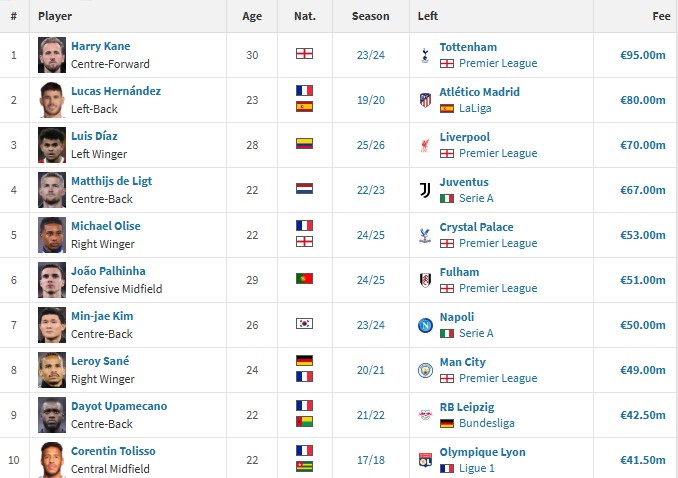Open Harry Kane's player photo
This screenshot has width=678, height=478.
tap(52, 55)
